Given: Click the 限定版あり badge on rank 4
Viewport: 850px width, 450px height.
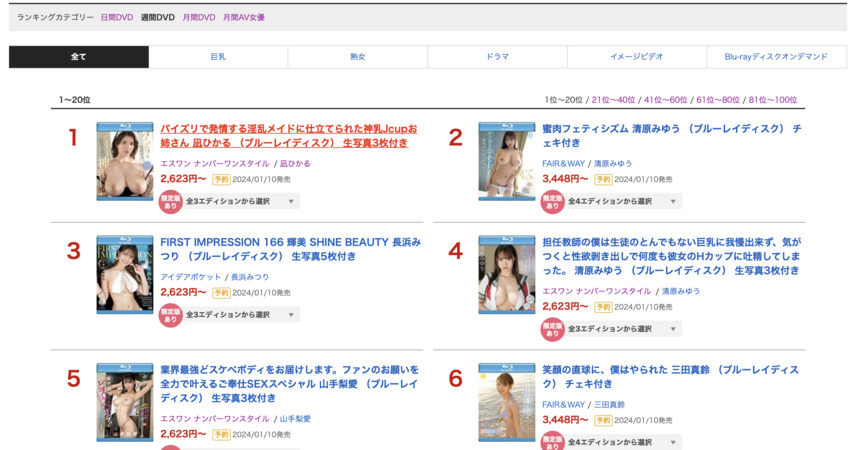Looking at the screenshot, I should pyautogui.click(x=552, y=329).
